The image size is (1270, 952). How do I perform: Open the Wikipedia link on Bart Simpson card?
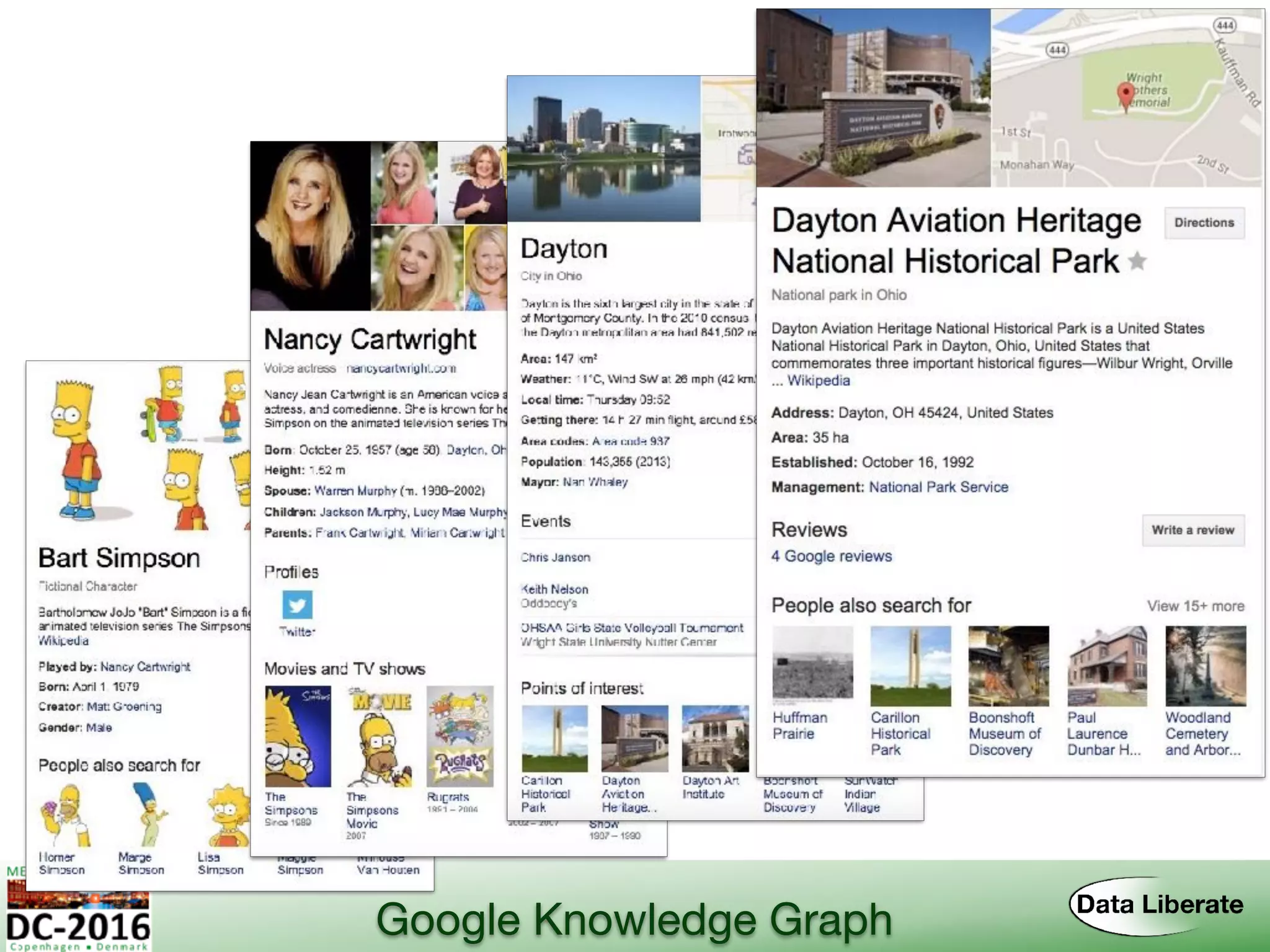63,641
